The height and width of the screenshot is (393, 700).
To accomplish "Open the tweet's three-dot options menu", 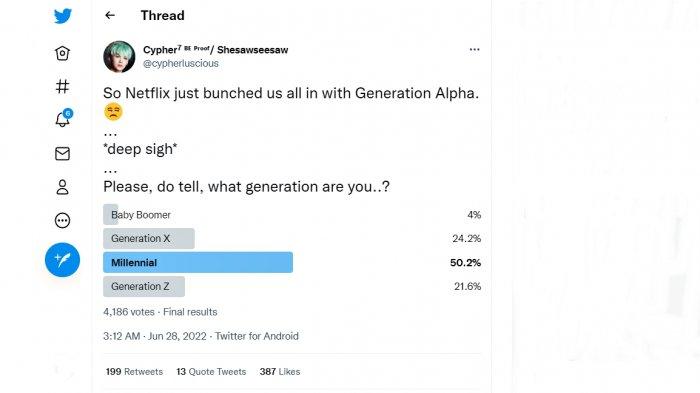I will 475,50.
